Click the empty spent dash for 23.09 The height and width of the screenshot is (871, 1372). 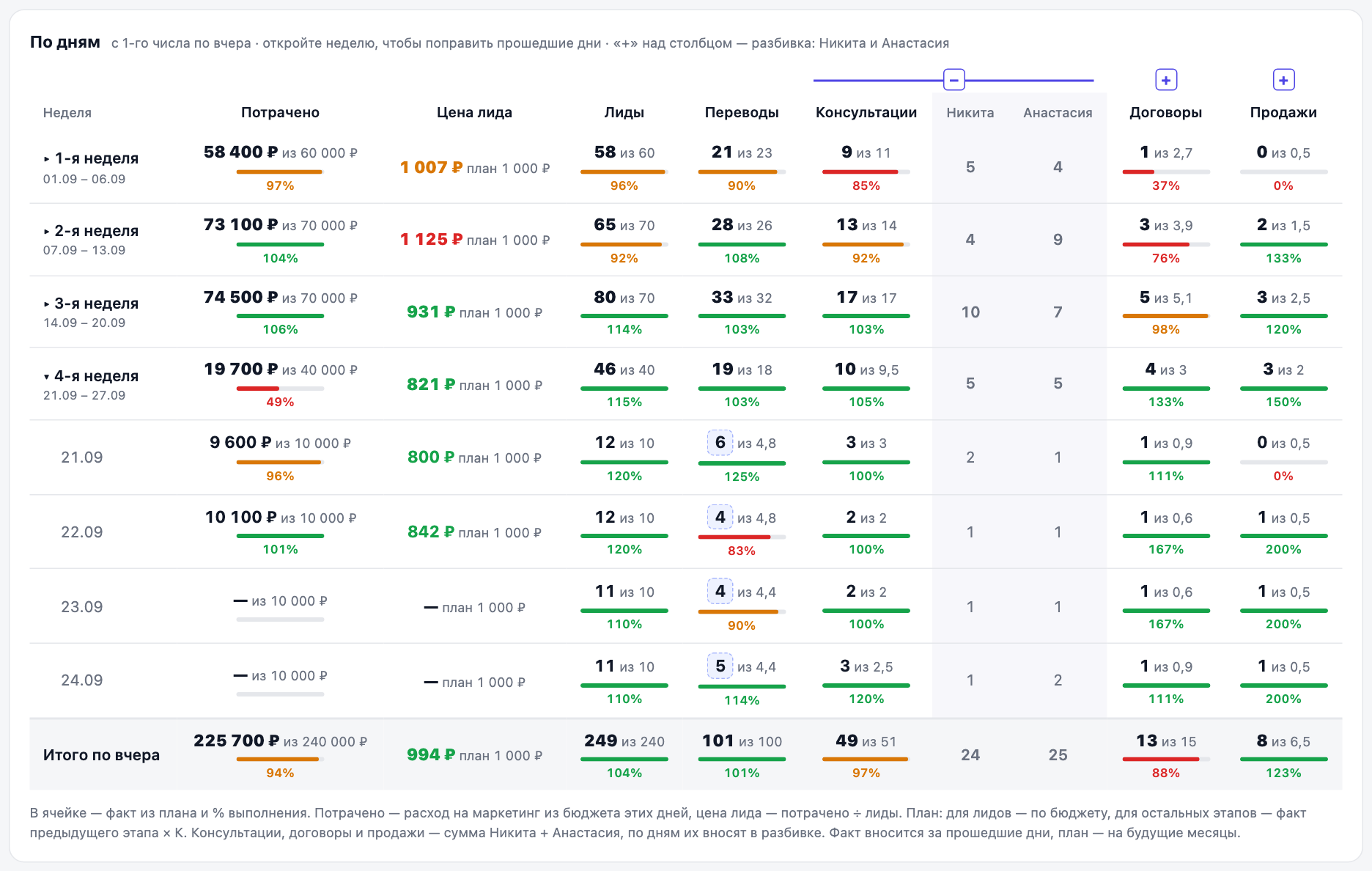(x=240, y=600)
